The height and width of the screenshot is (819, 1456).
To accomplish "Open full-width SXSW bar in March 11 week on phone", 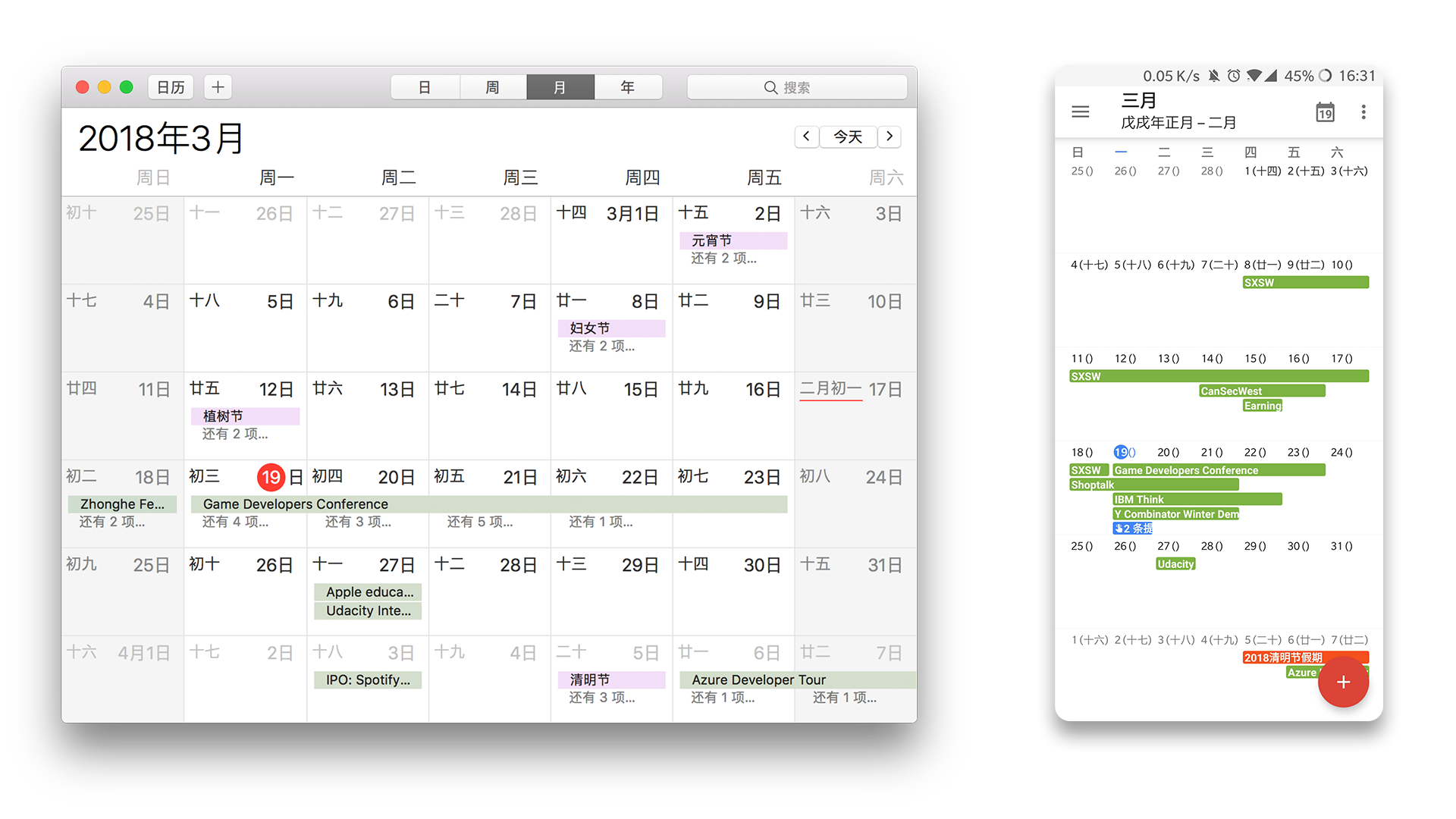I will [1219, 376].
